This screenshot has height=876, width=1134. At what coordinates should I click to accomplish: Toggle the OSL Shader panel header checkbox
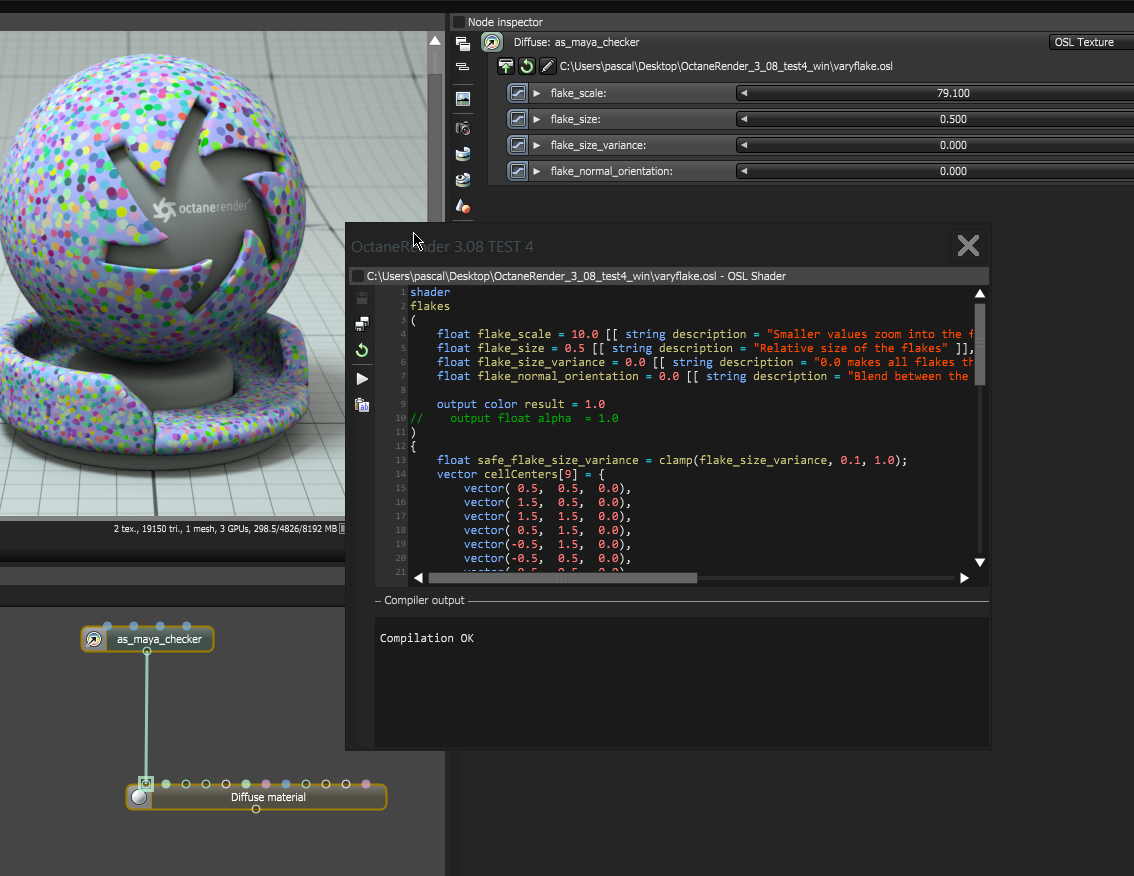tap(357, 276)
